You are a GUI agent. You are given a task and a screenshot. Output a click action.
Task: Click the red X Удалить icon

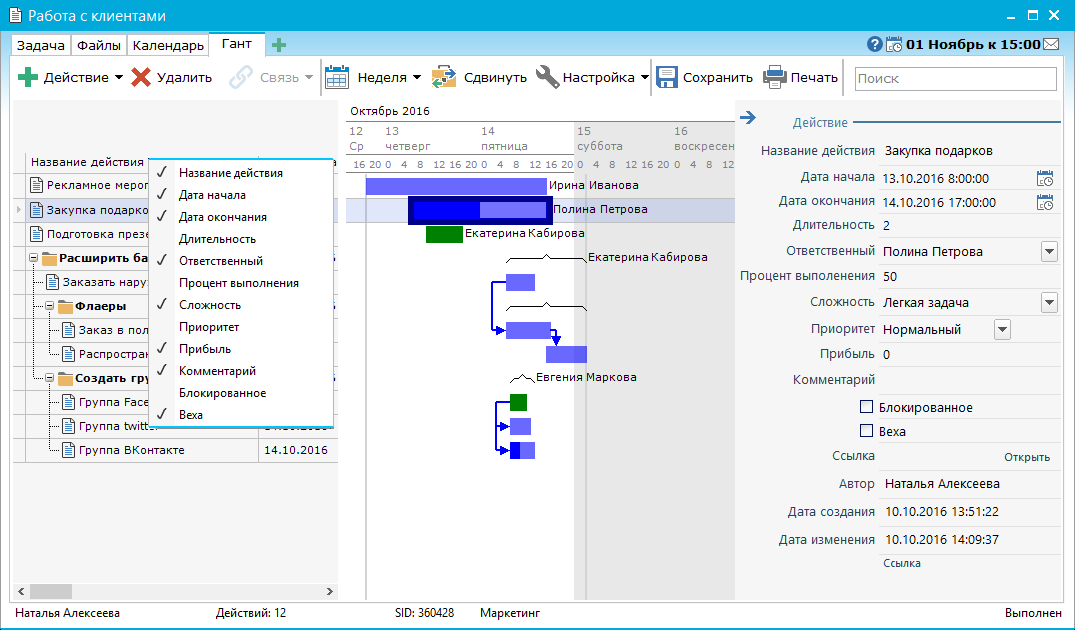click(x=141, y=77)
